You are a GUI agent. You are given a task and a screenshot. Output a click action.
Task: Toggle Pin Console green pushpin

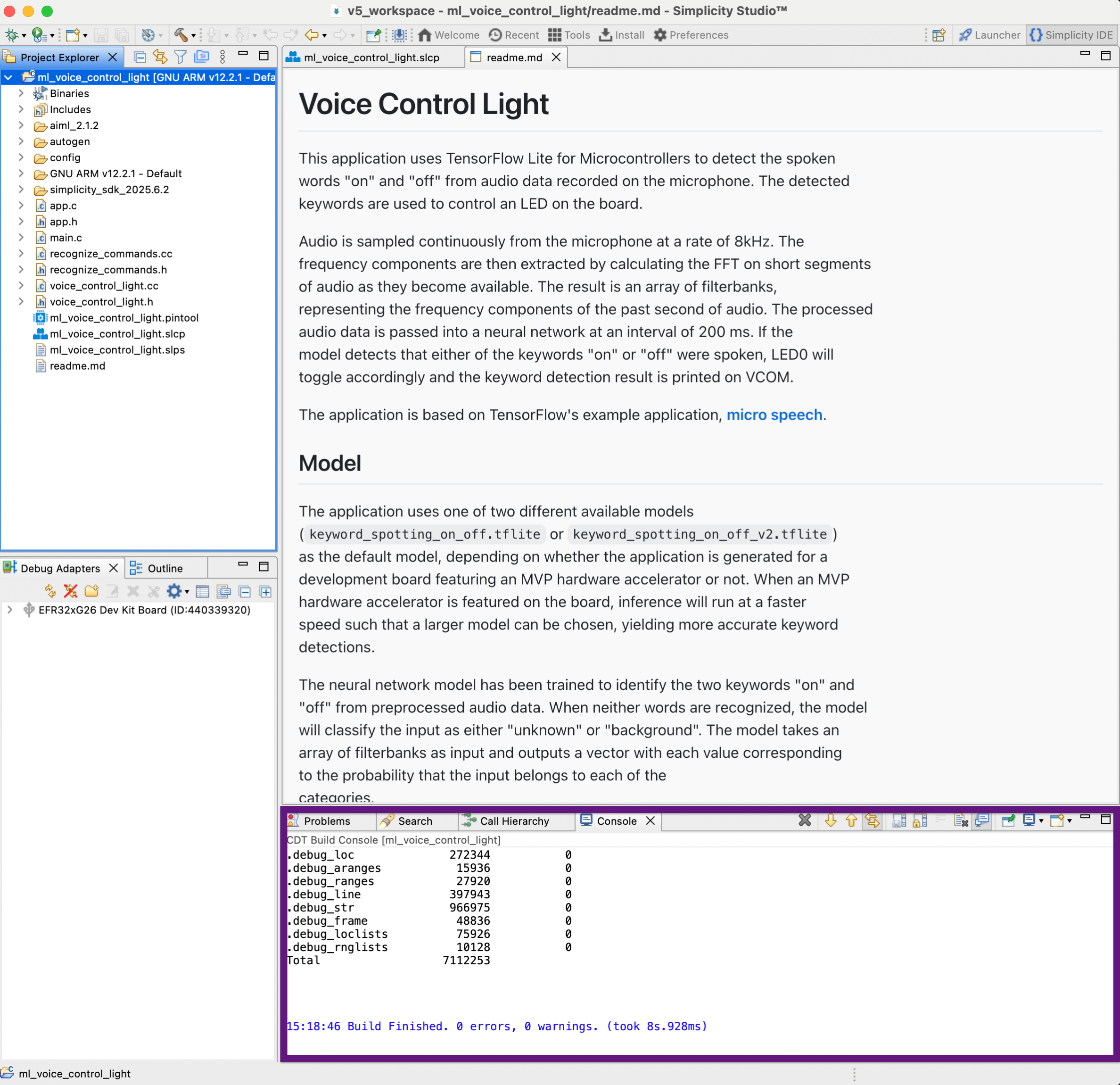1009,821
